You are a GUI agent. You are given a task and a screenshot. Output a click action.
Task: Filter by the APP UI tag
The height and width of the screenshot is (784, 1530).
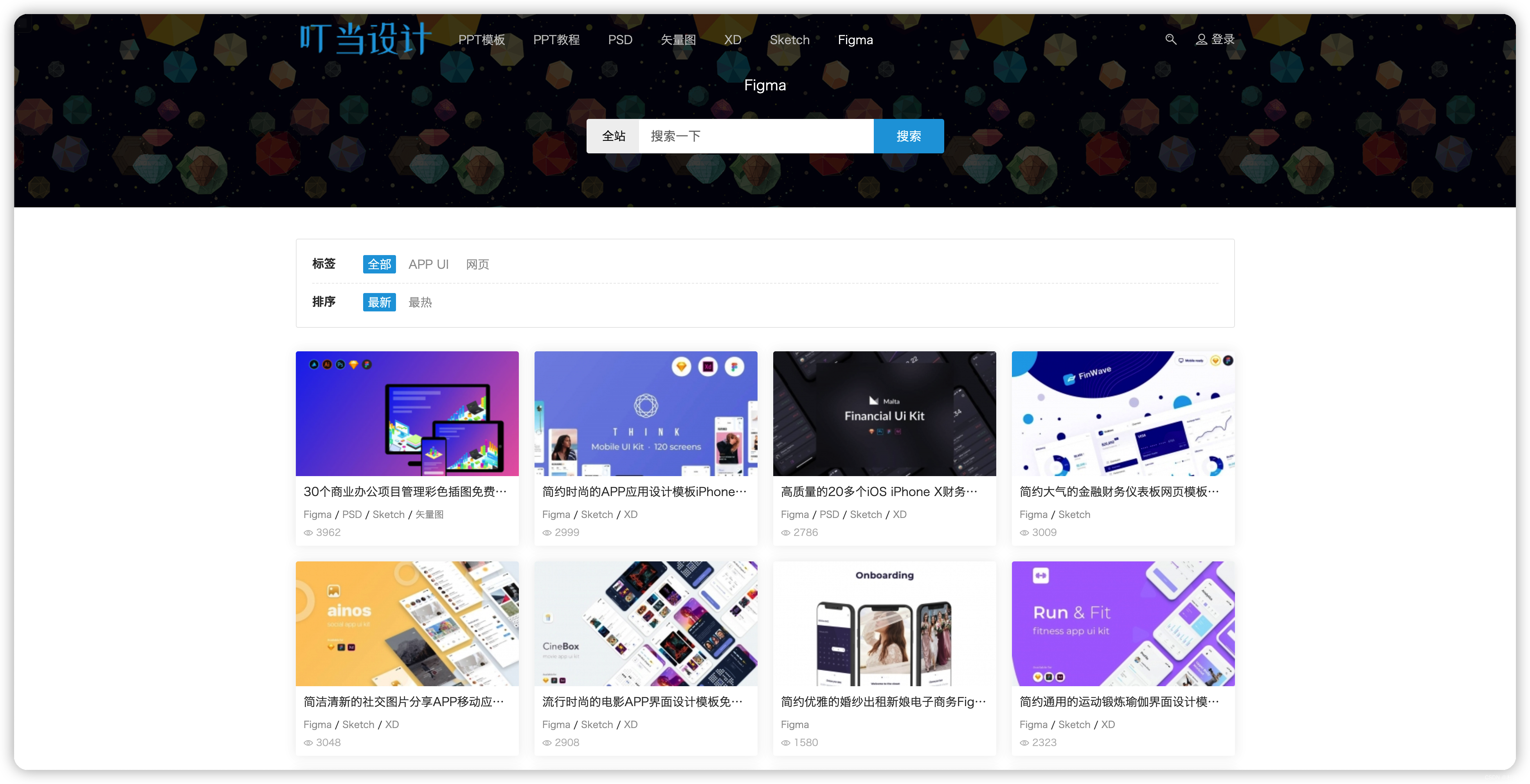(428, 264)
